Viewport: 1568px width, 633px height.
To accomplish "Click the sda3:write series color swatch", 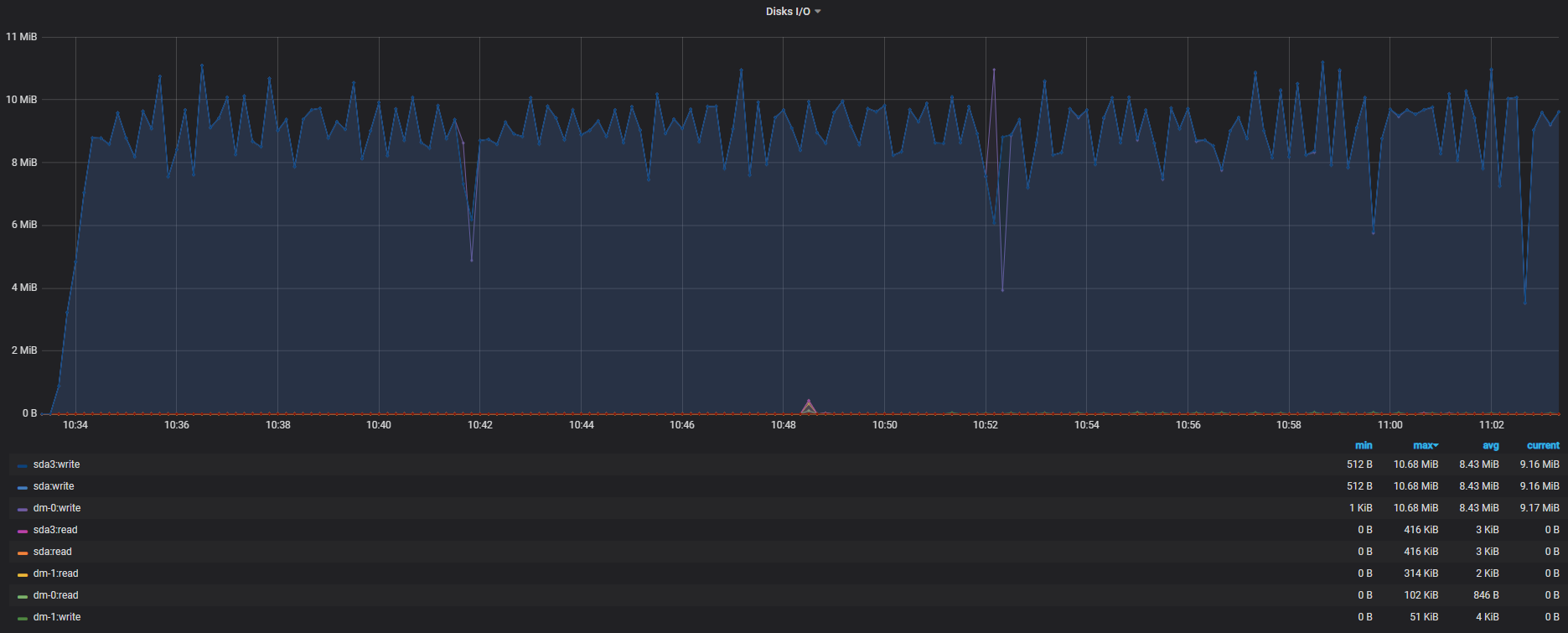I will point(23,465).
